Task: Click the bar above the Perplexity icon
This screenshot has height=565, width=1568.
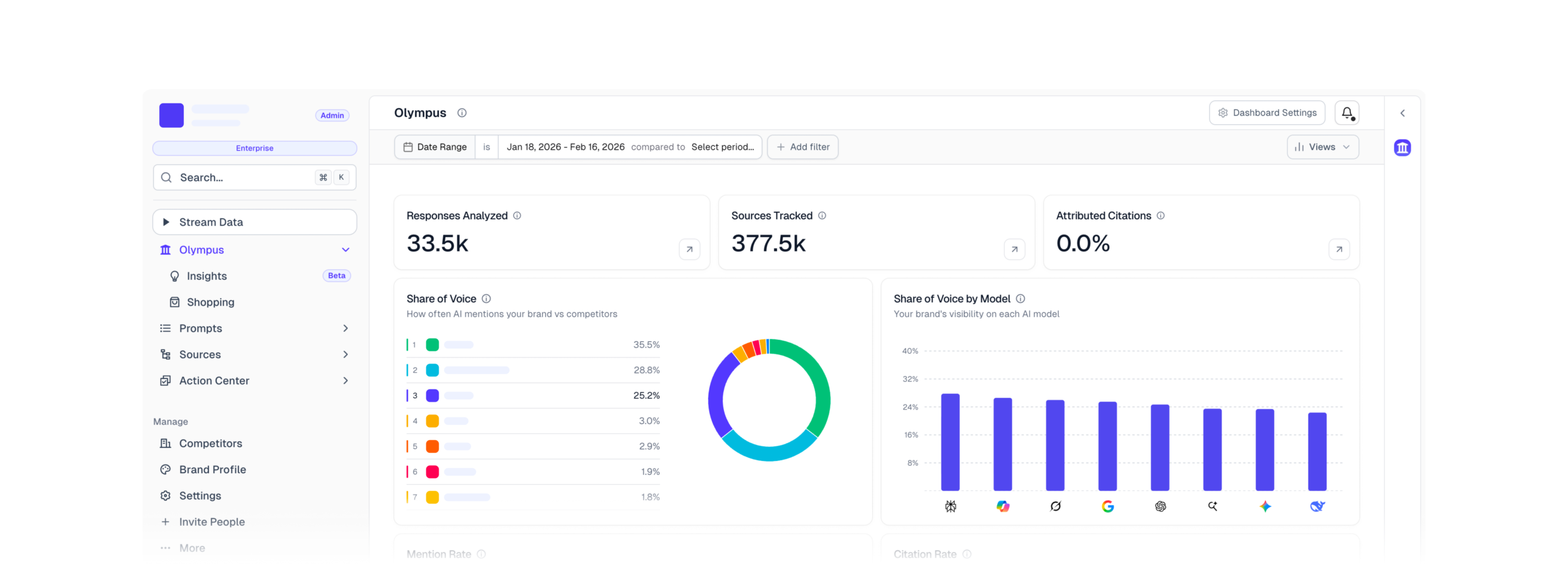Action: point(950,442)
